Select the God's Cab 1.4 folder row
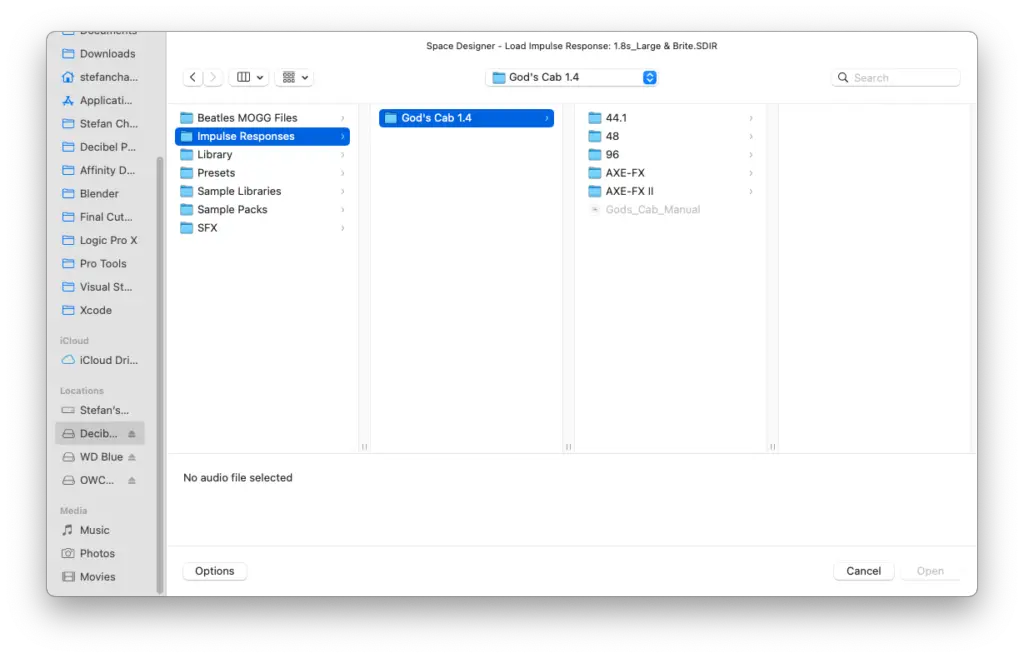This screenshot has width=1024, height=658. pyautogui.click(x=466, y=118)
